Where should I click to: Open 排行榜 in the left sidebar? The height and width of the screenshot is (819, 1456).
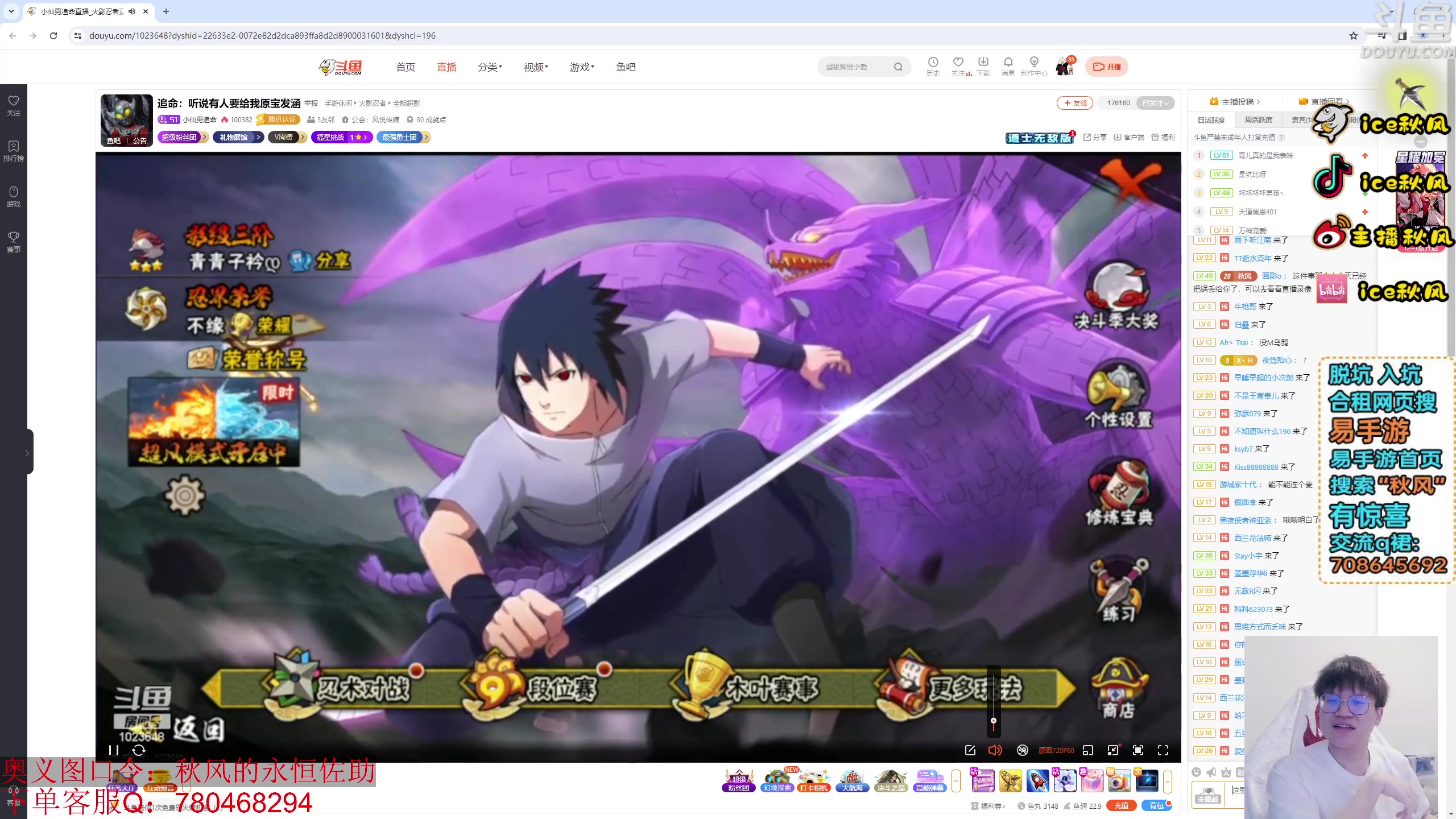[14, 151]
